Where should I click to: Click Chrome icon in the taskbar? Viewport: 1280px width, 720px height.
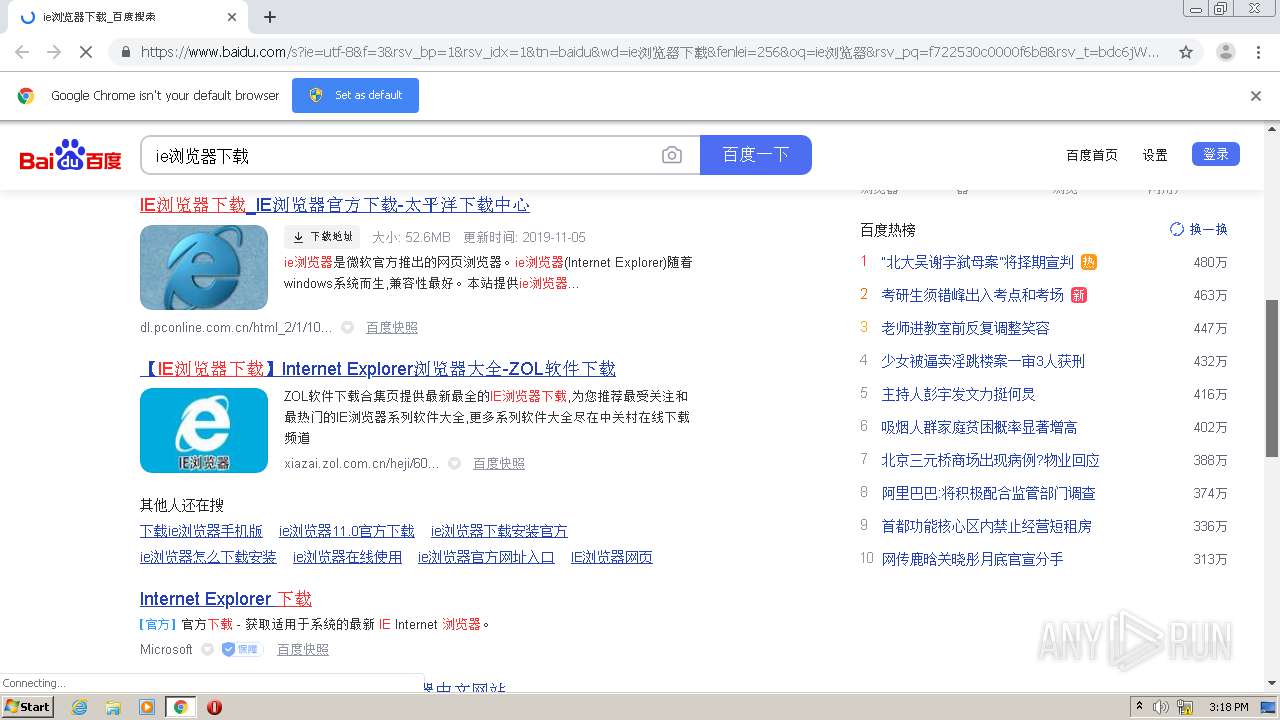pyautogui.click(x=180, y=707)
